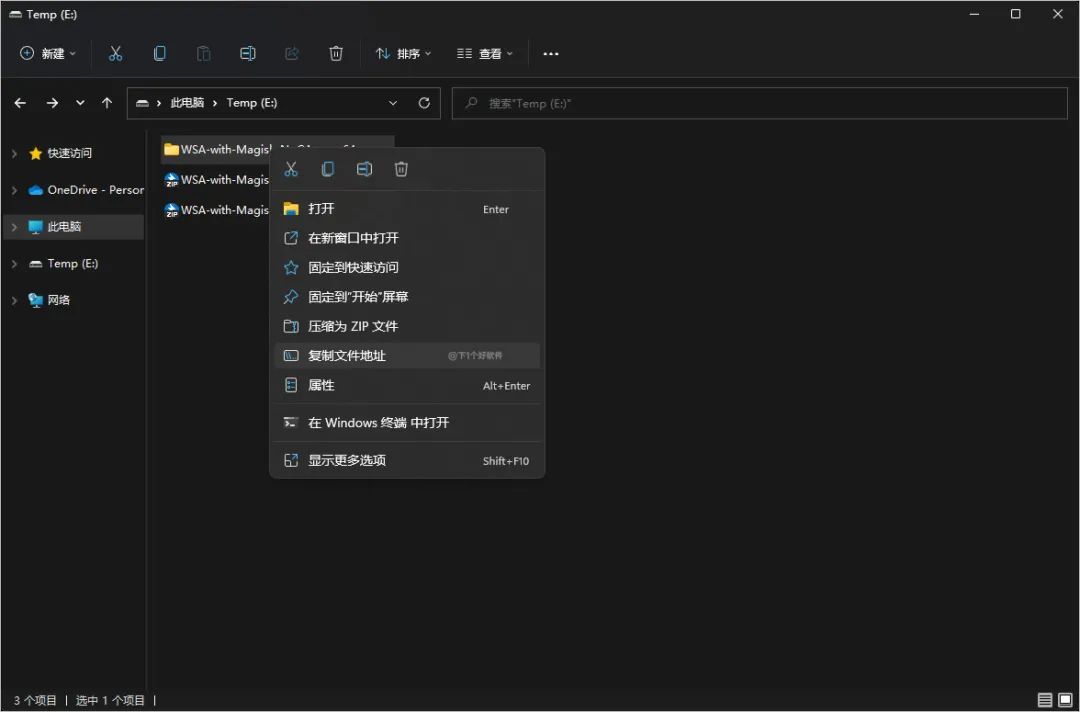Open the 新建 (New) dropdown
The height and width of the screenshot is (712, 1080).
coord(48,53)
